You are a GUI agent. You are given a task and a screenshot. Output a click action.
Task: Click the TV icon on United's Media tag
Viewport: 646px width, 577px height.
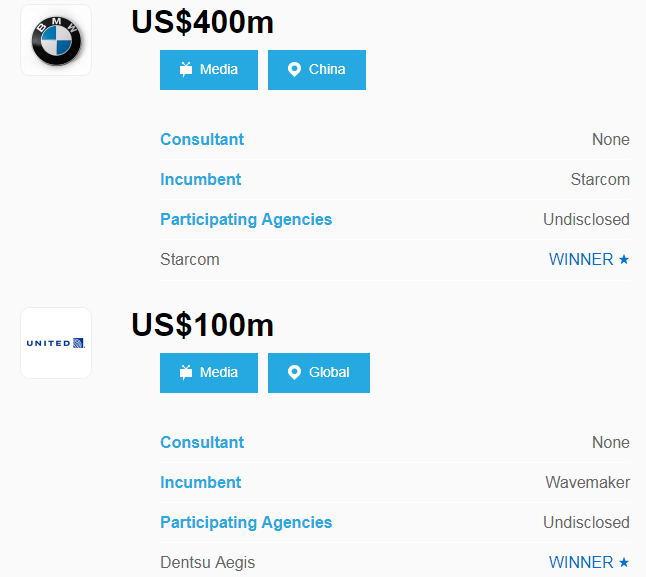[x=185, y=373]
